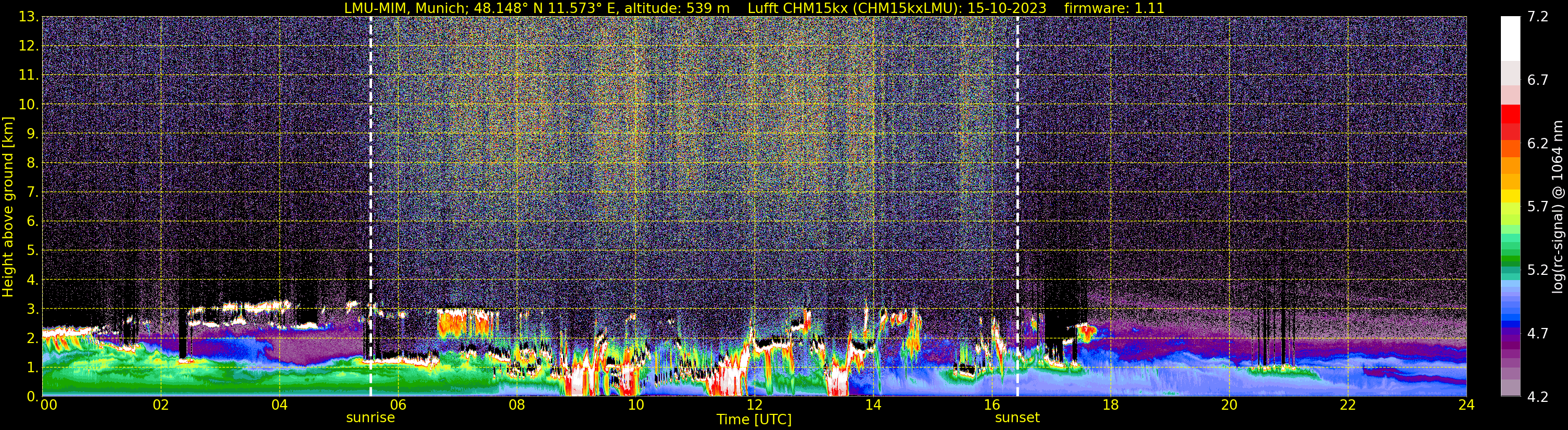This screenshot has height=430, width=1568.
Task: Click the height axis tick label 13
Action: click(28, 17)
